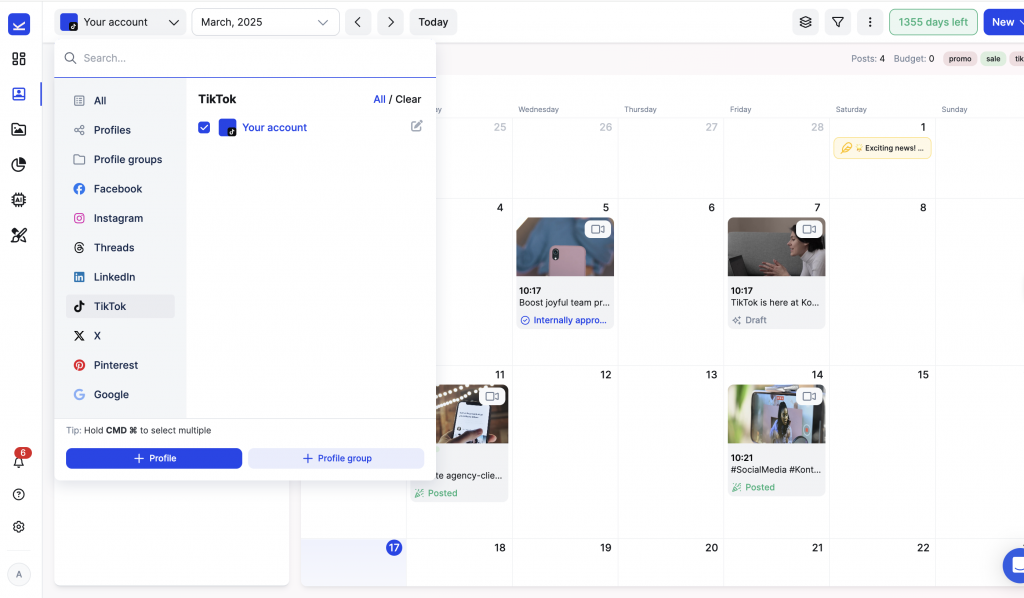
Task: Open the settings gear in sidebar
Action: pos(19,527)
